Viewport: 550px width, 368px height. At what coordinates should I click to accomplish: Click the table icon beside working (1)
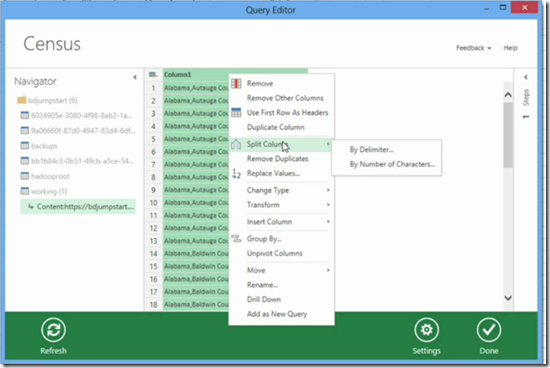coord(25,191)
